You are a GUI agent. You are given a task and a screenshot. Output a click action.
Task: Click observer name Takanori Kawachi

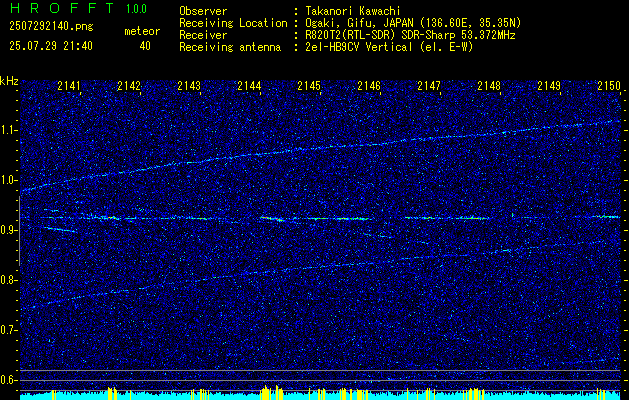point(353,11)
